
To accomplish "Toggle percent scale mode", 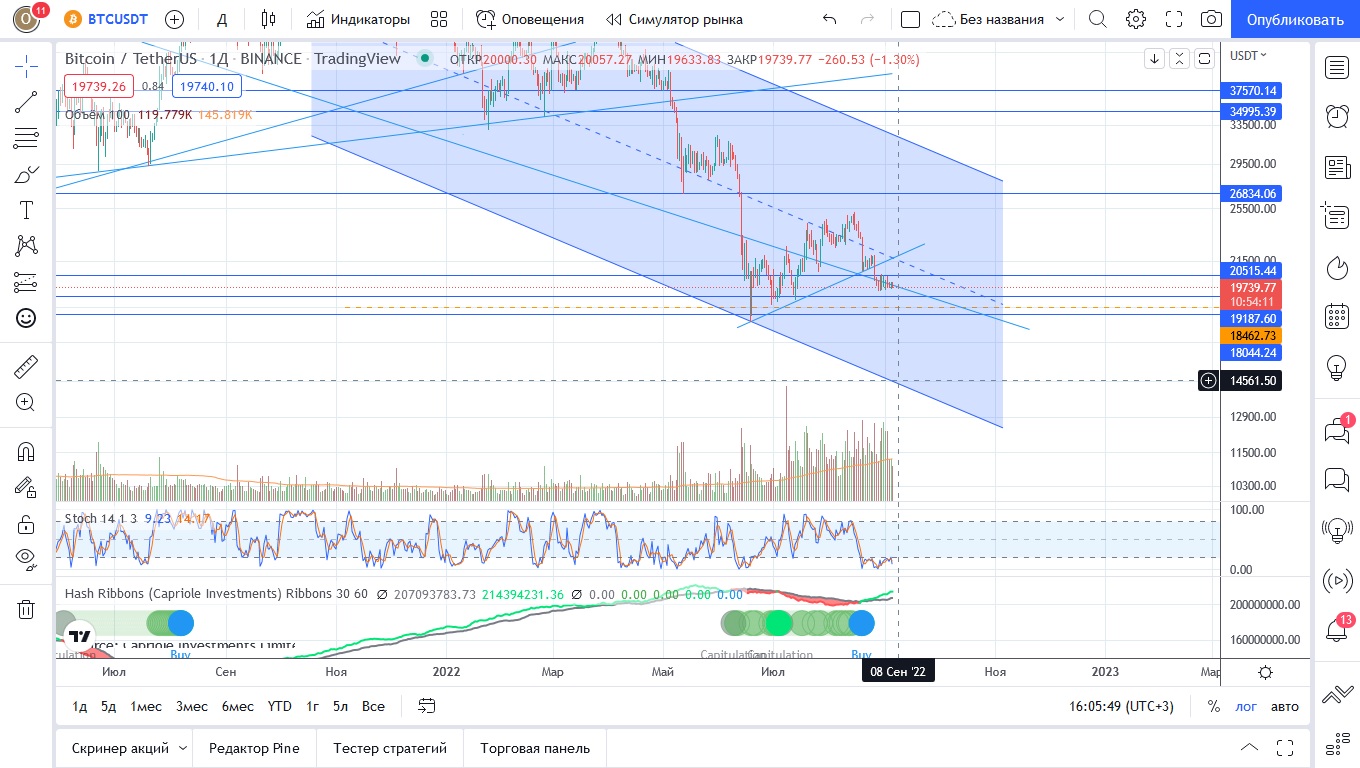I will [x=1214, y=706].
